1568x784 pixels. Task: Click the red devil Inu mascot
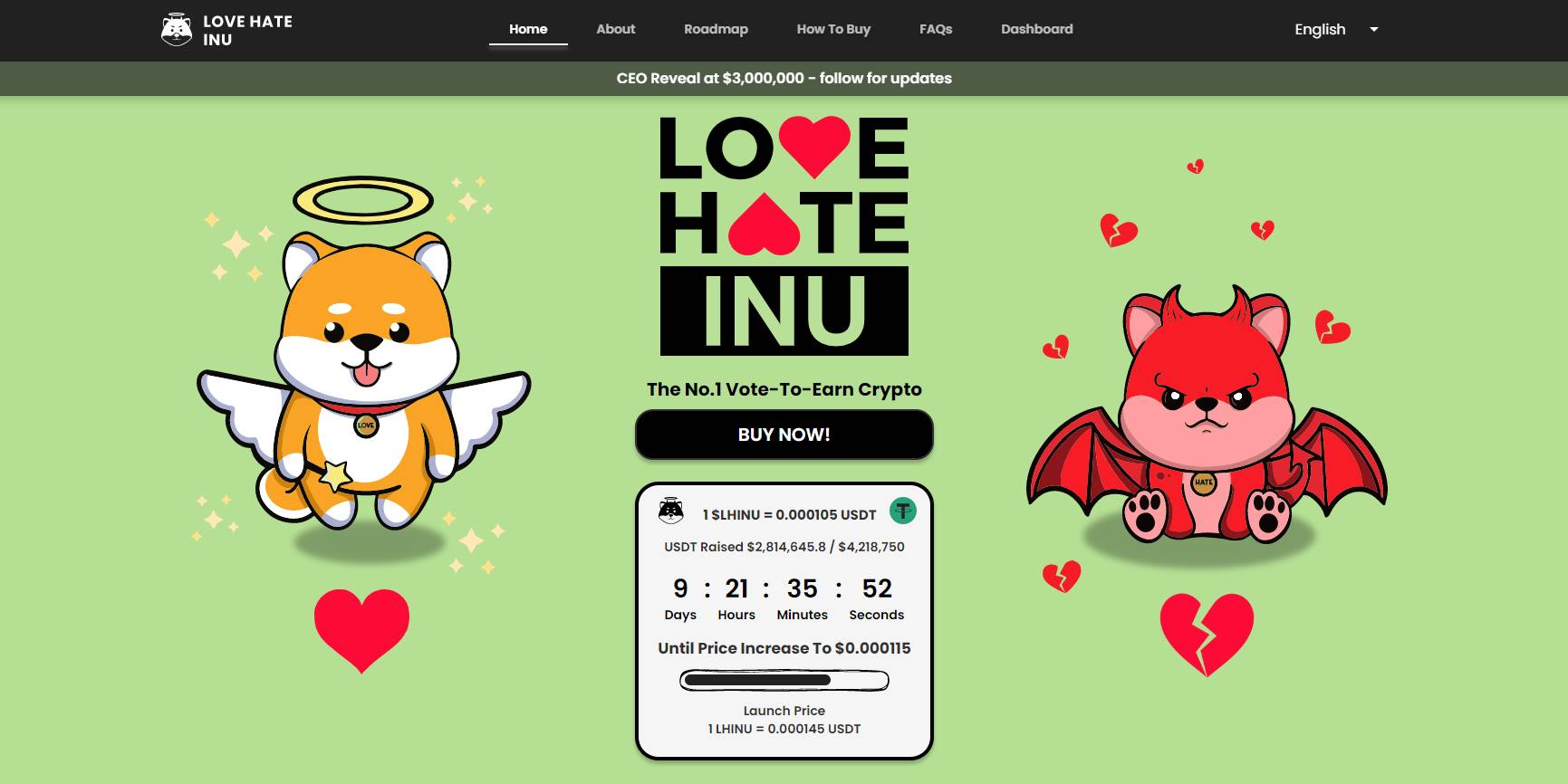point(1206,415)
